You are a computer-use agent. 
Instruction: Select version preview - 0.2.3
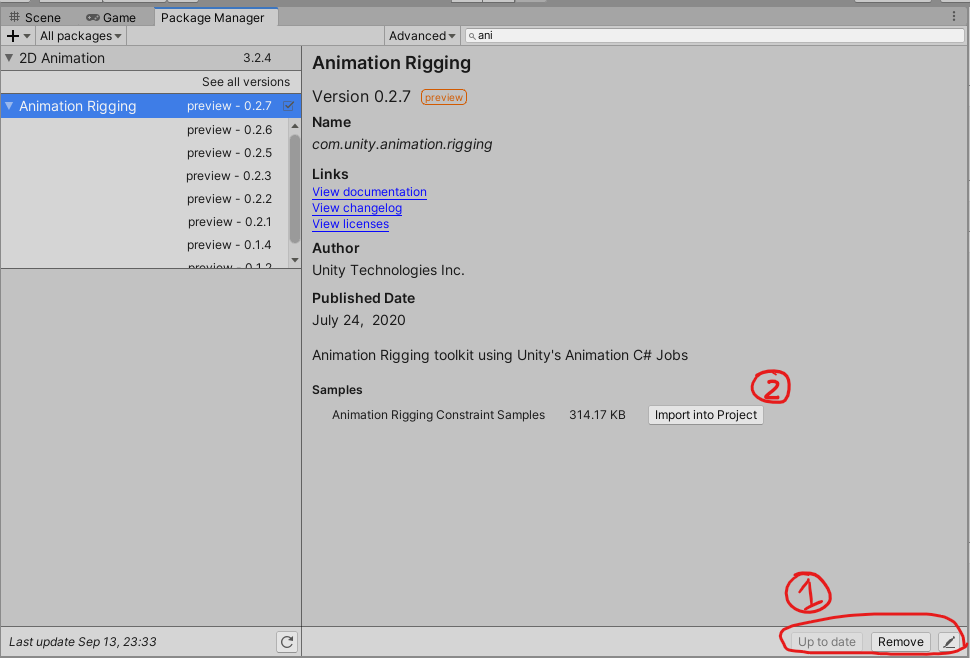point(229,176)
